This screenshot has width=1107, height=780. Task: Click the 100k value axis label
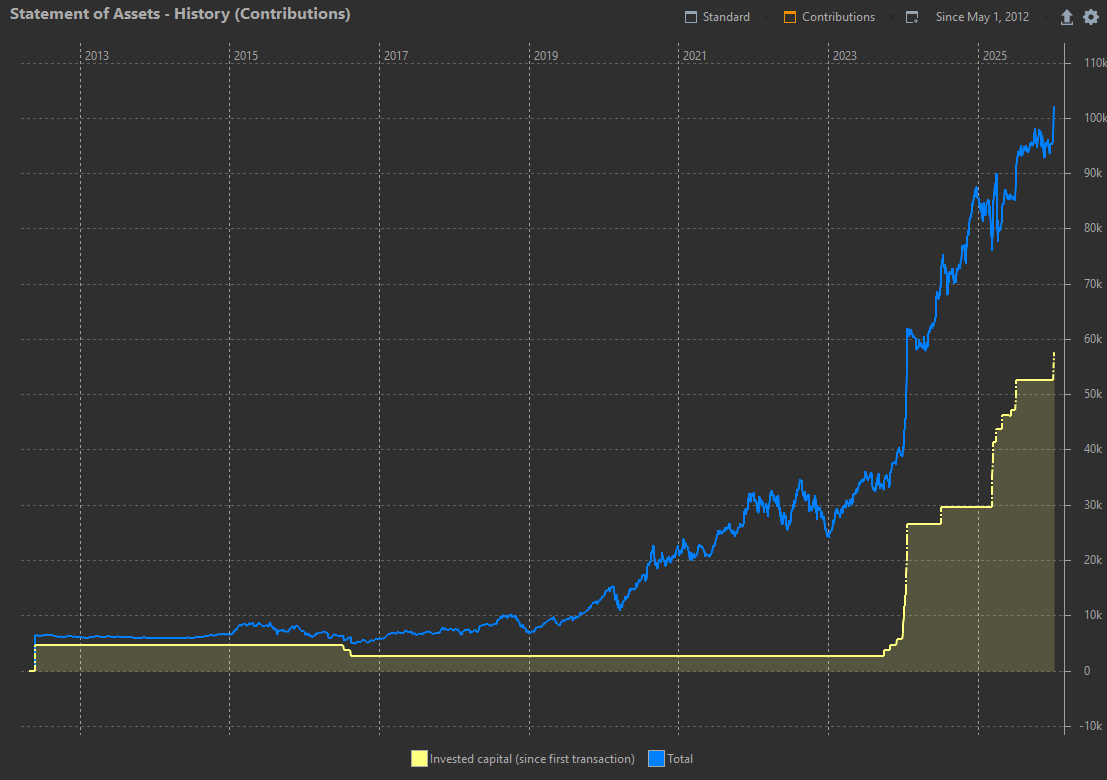click(x=1095, y=118)
